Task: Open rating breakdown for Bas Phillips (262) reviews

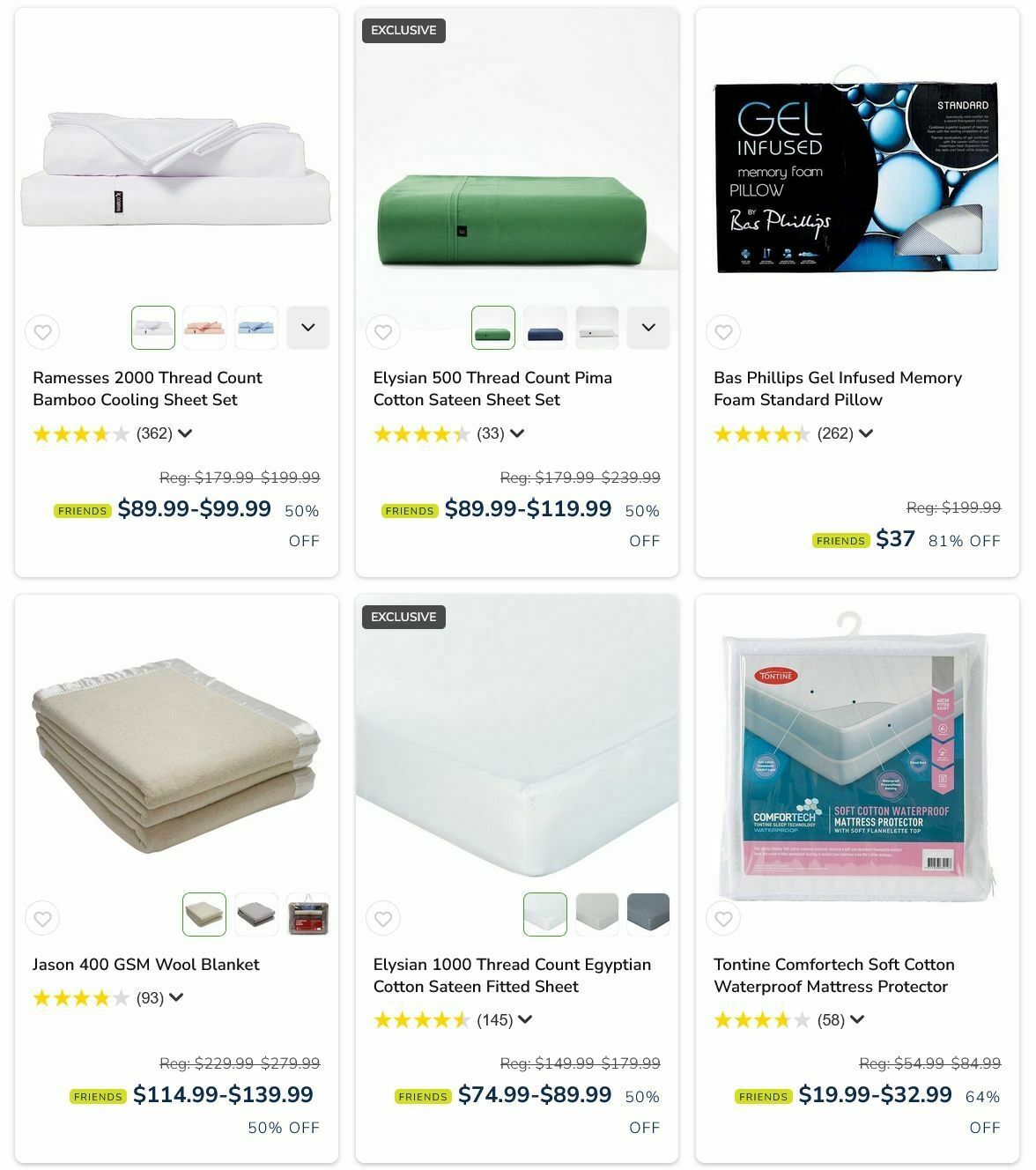Action: [866, 433]
